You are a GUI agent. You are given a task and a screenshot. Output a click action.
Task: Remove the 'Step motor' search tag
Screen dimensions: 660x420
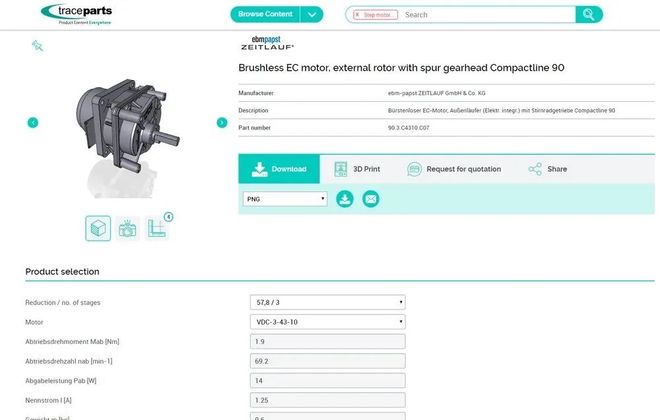tap(357, 15)
